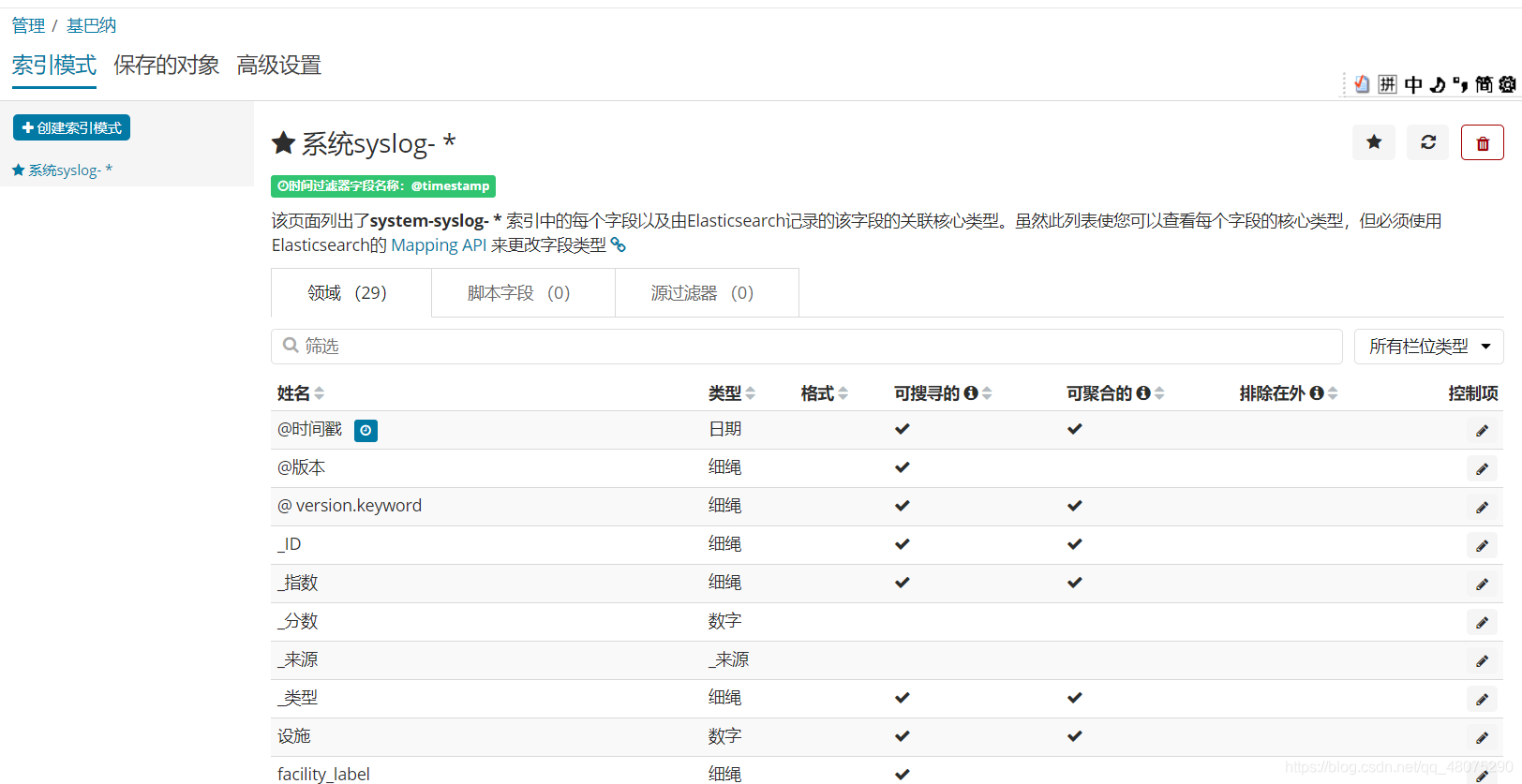1522x784 pixels.
Task: Open the Mapping API link
Action: pyautogui.click(x=439, y=245)
